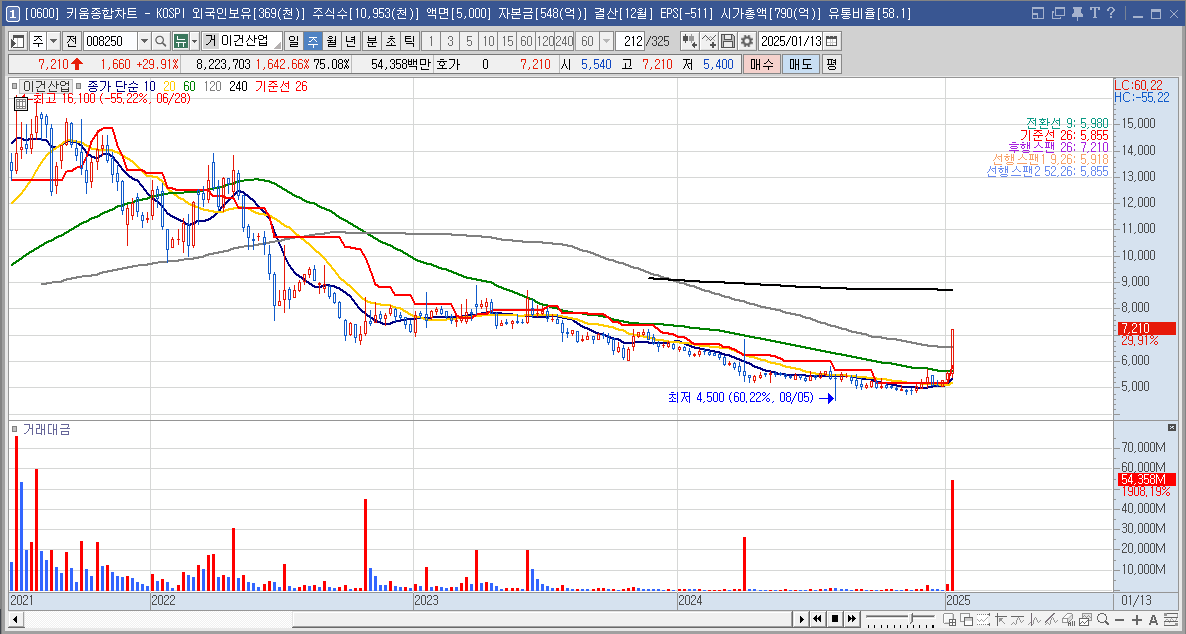The height and width of the screenshot is (634, 1186).
Task: Click the rewind button in playback controls
Action: click(817, 619)
